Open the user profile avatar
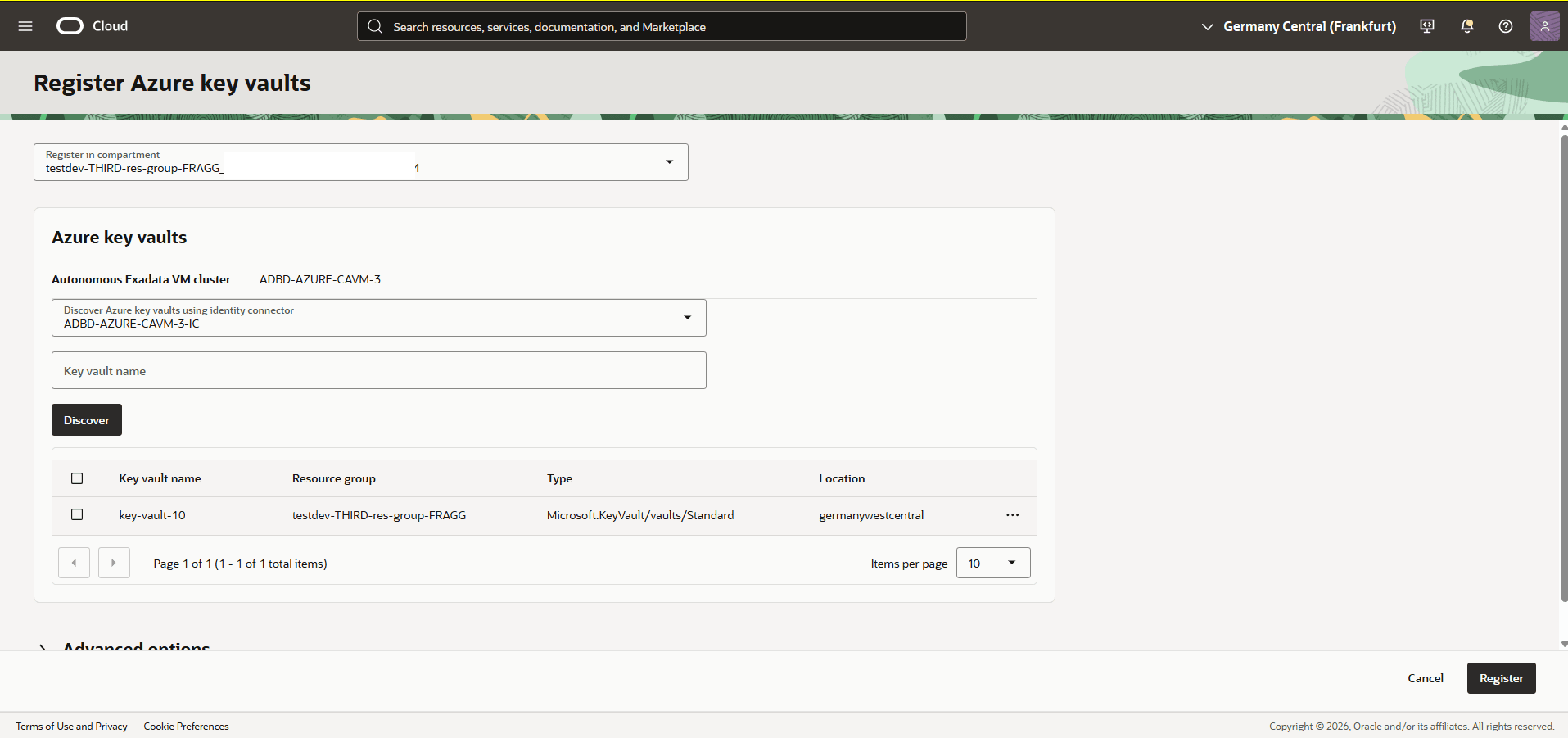The width and height of the screenshot is (1568, 738). click(1544, 26)
